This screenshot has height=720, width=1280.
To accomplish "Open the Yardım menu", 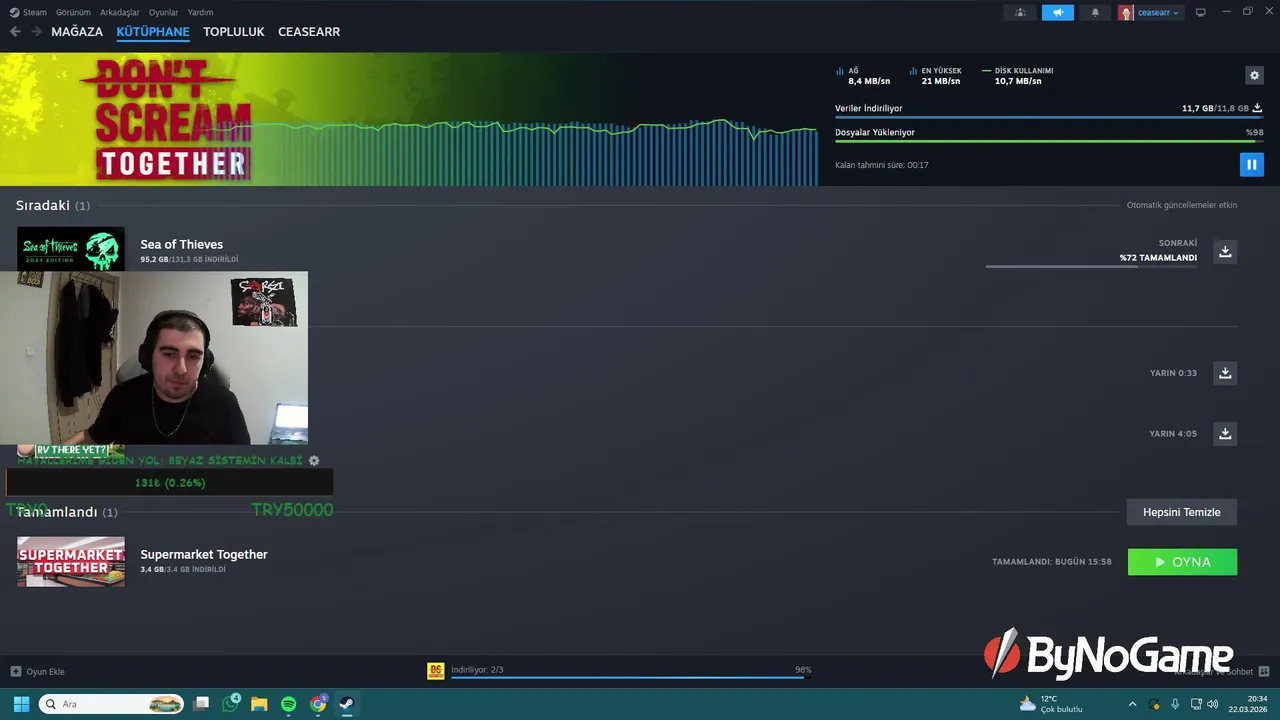I will pyautogui.click(x=200, y=12).
